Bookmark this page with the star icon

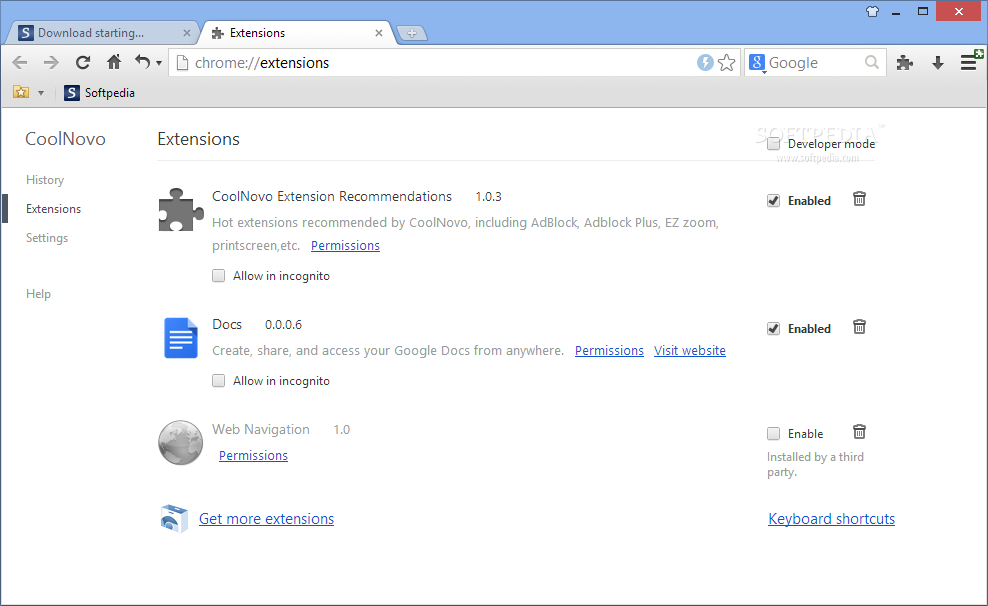727,62
